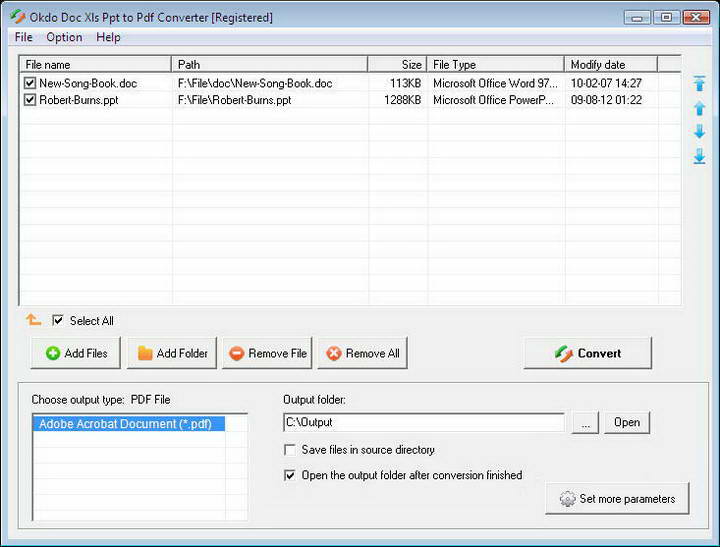Select the Robert-Burns.ppt file name
This screenshot has height=547, width=720.
[x=79, y=100]
